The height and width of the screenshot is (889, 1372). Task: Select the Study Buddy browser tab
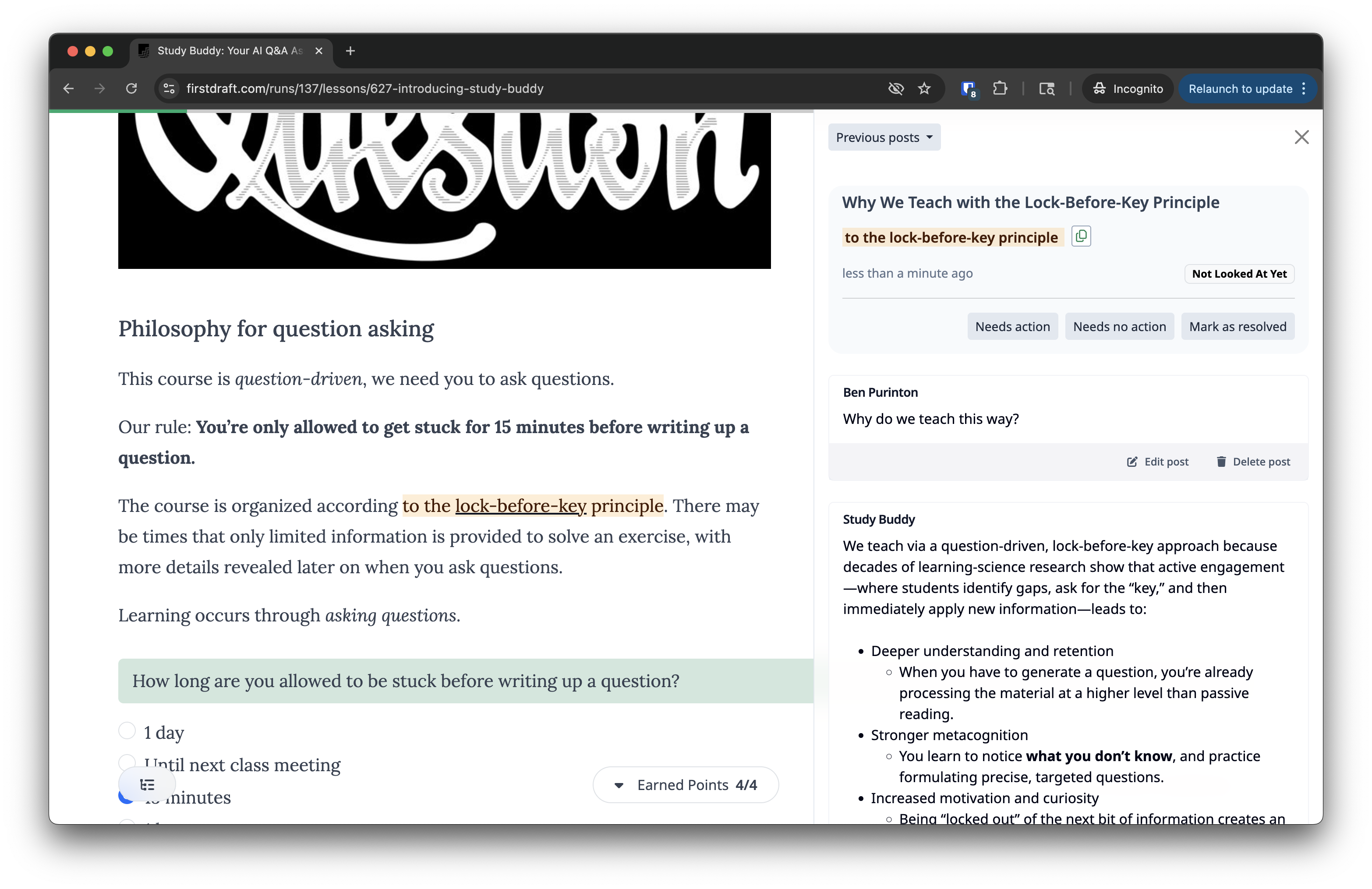230,51
